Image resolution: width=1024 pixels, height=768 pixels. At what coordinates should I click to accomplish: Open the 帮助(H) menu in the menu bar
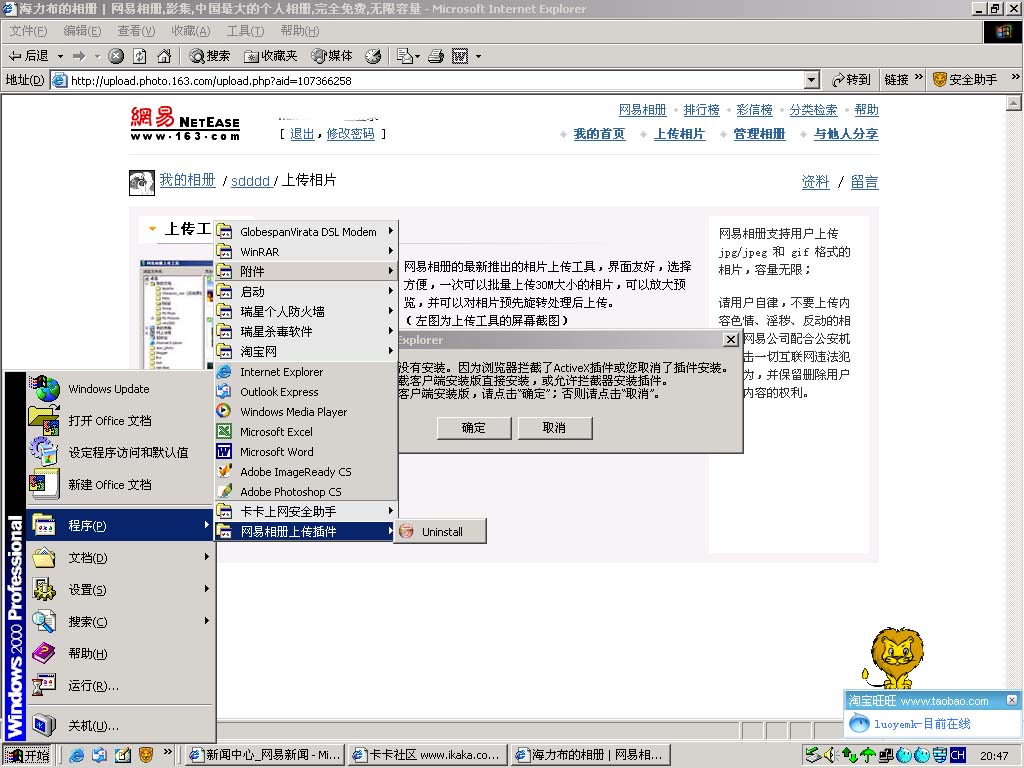pyautogui.click(x=300, y=31)
